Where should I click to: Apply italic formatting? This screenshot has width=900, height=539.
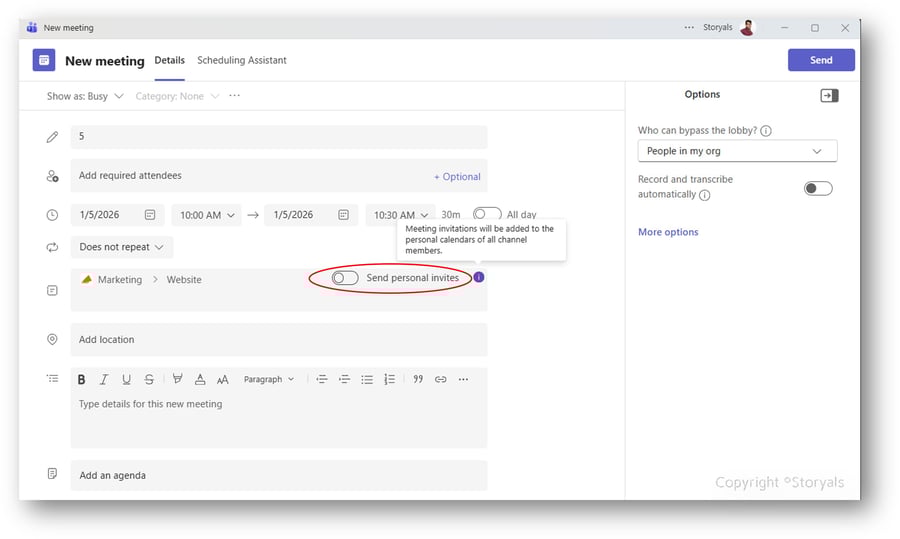(103, 379)
